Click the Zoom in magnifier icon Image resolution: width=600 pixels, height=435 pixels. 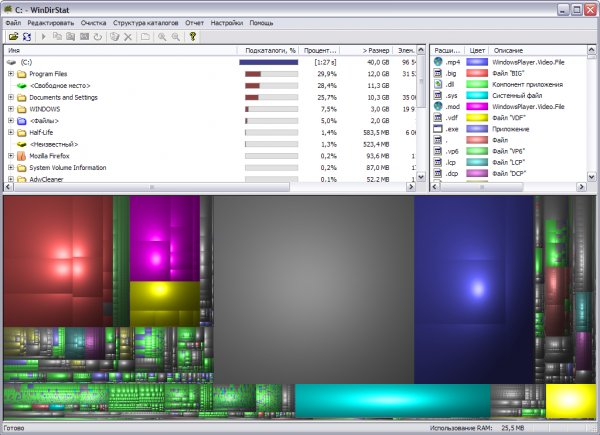tap(162, 37)
